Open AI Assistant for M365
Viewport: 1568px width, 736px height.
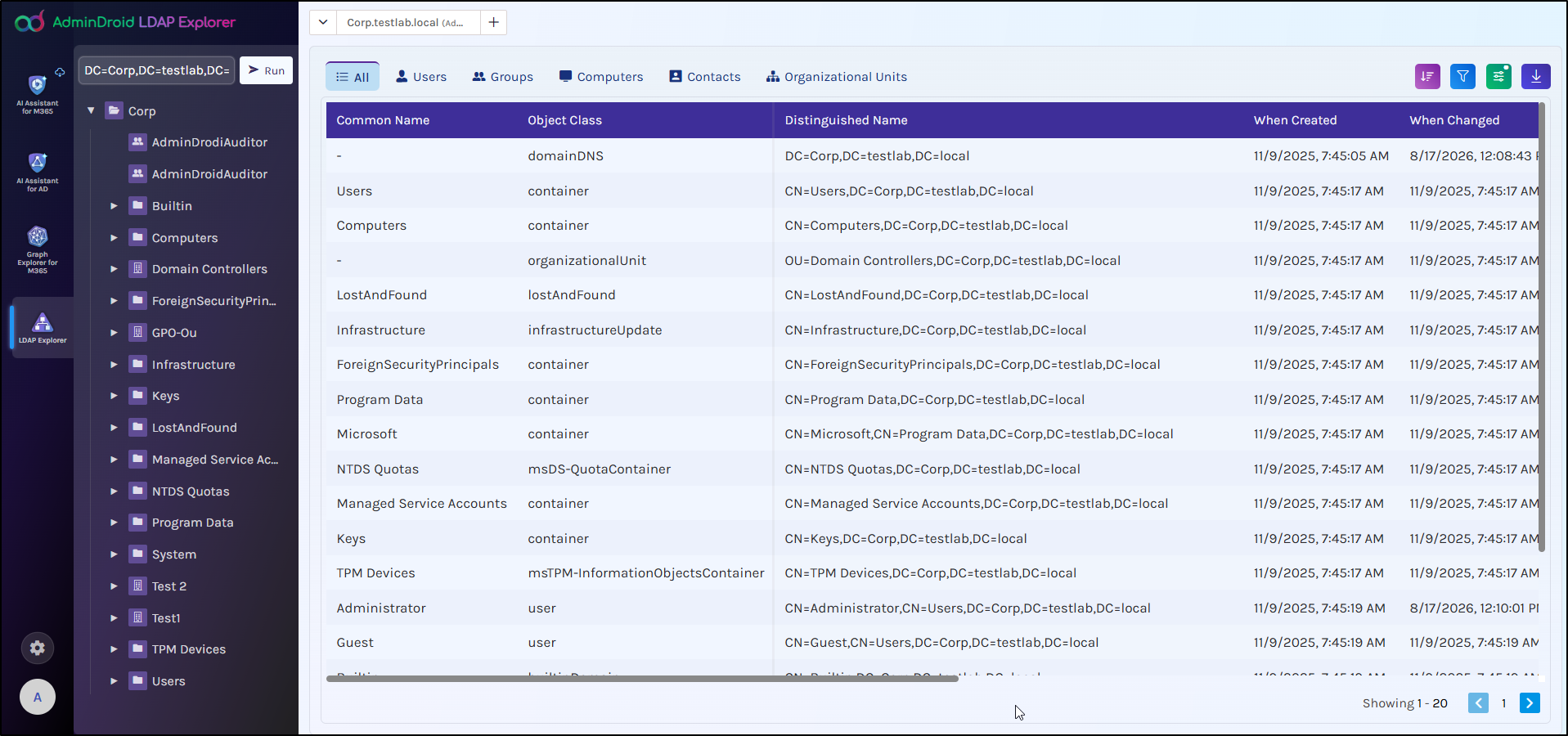tap(38, 94)
